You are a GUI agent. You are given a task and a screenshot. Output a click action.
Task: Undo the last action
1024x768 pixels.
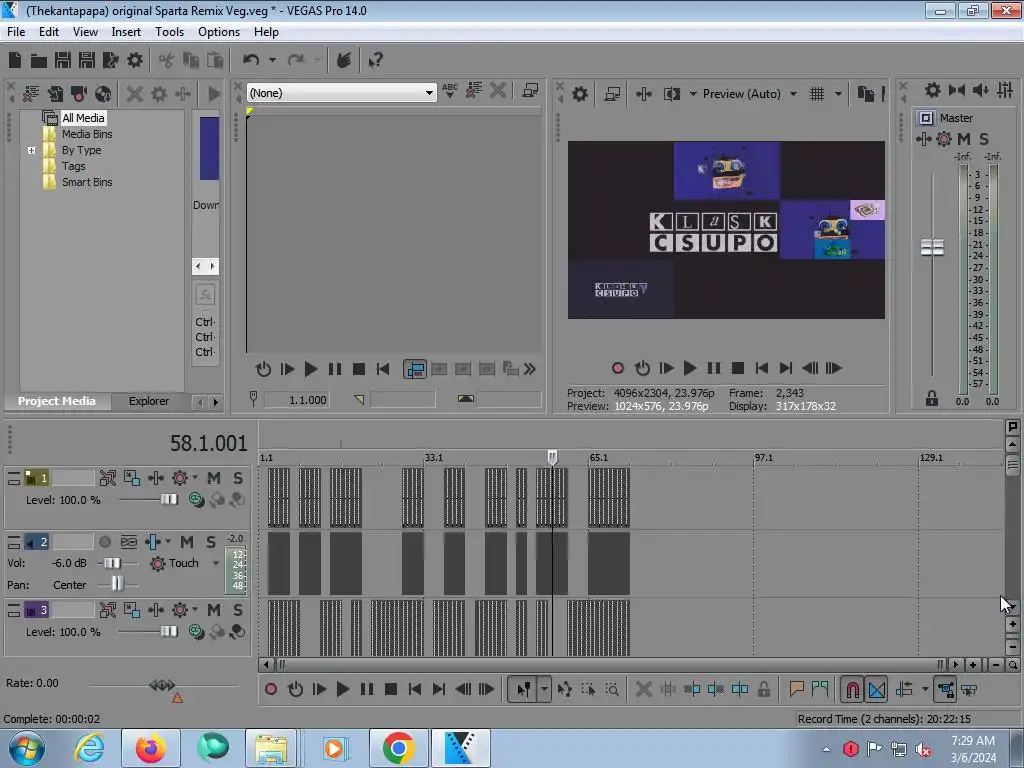click(x=250, y=60)
